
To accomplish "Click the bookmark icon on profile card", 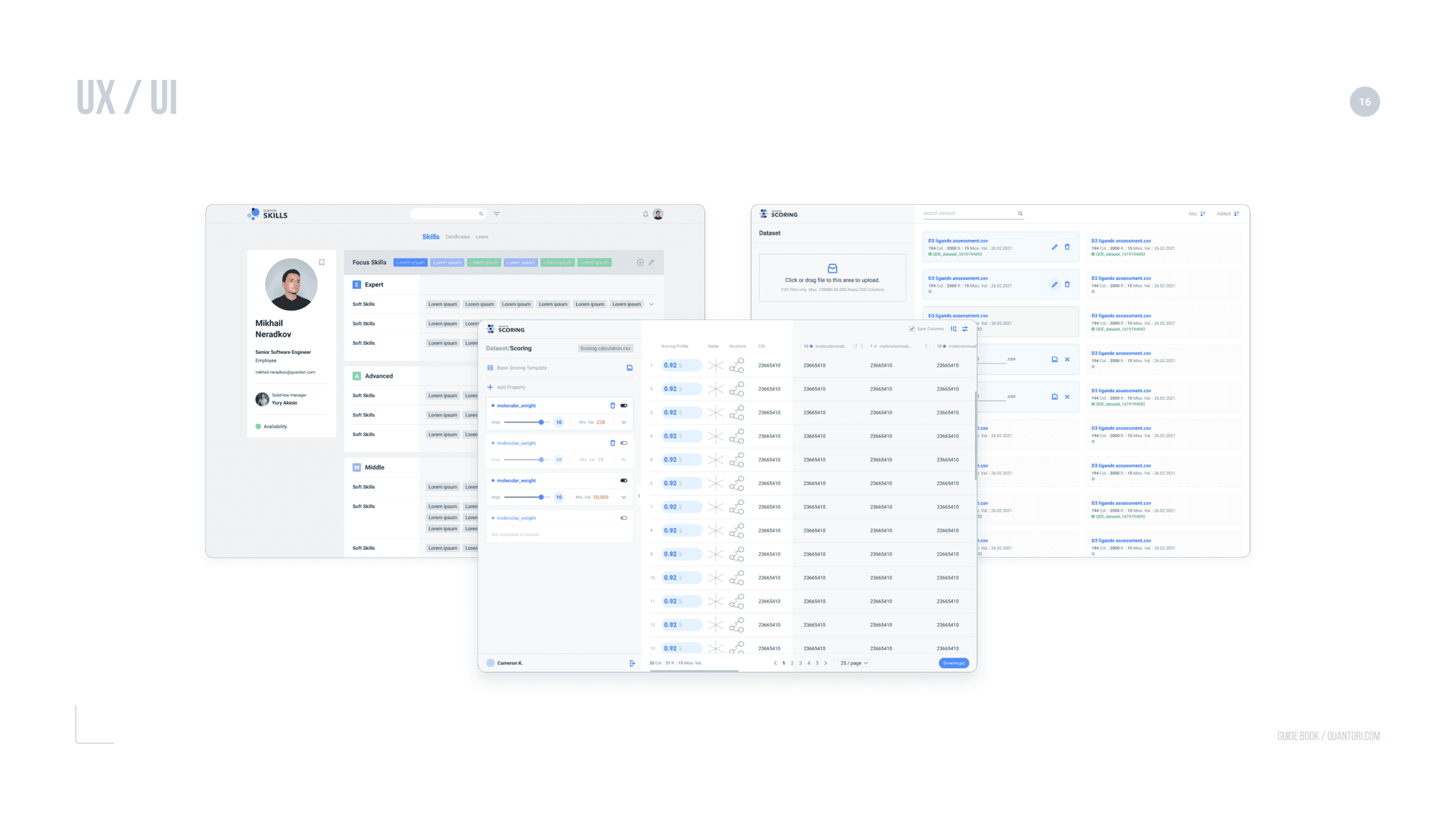I will coord(321,262).
